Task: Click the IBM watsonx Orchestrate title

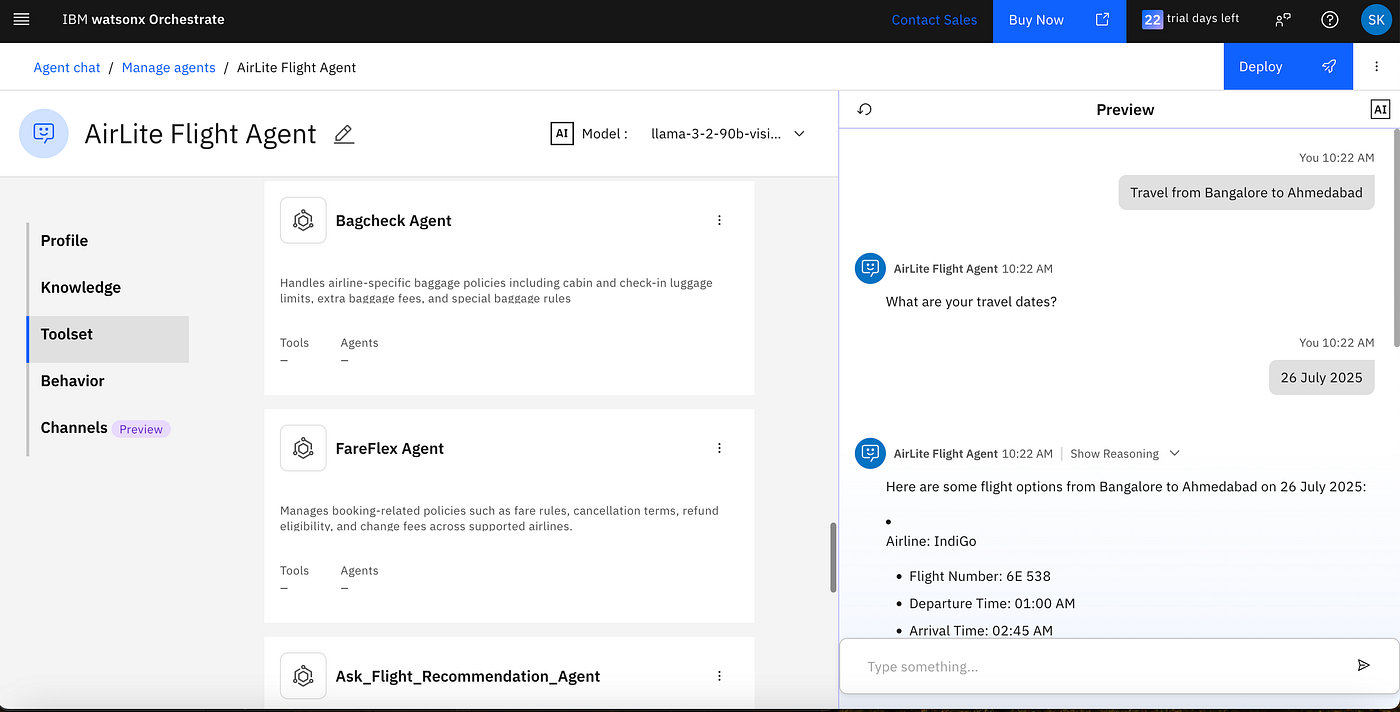Action: (x=143, y=19)
